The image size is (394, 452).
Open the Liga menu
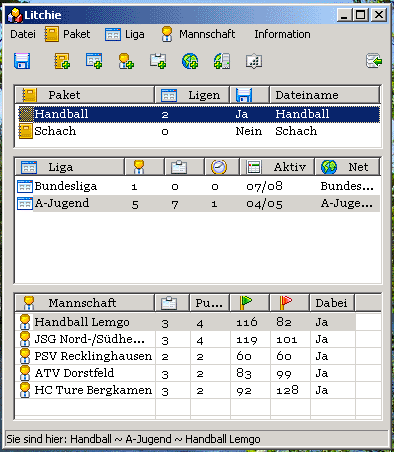[x=125, y=34]
